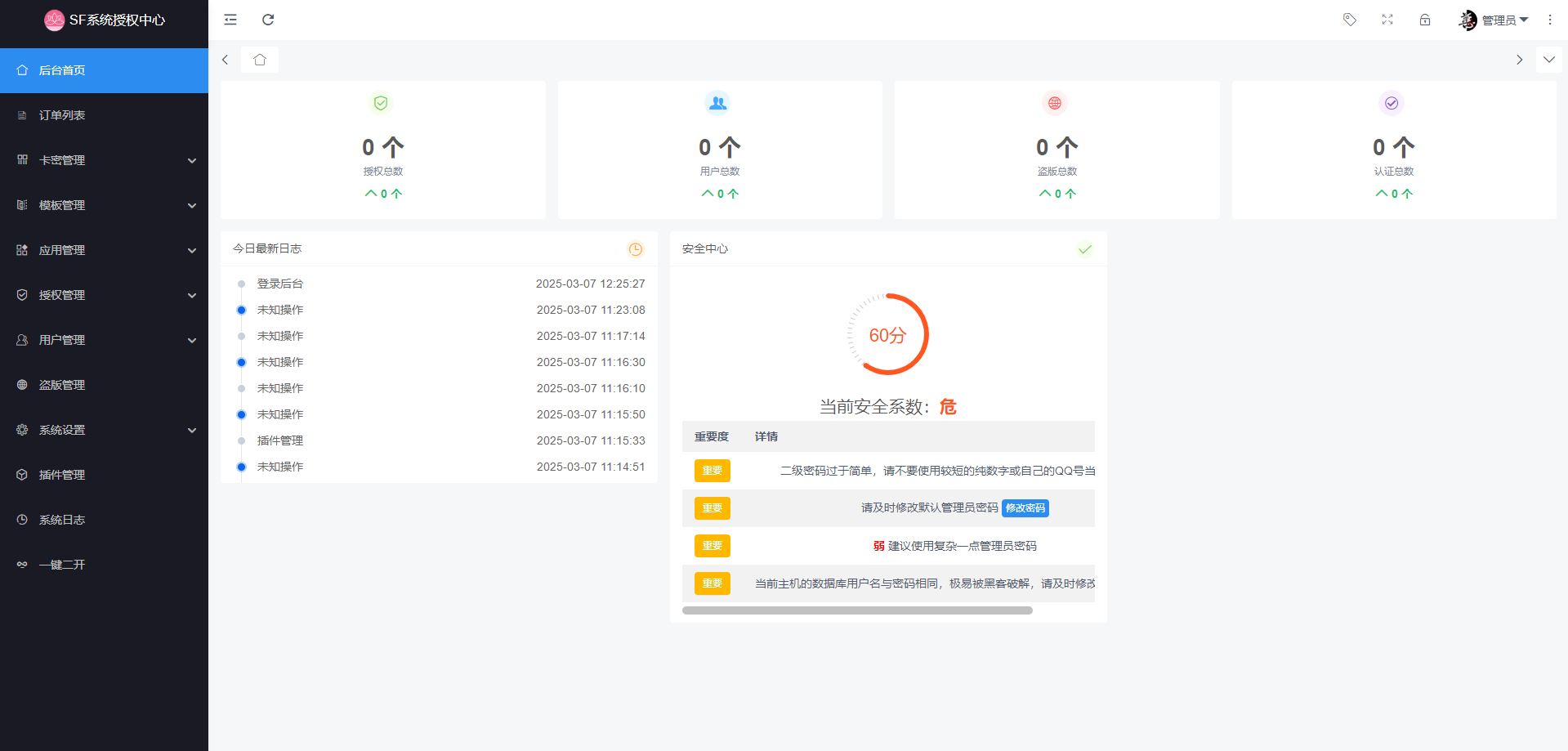Click the 详情 column header
The height and width of the screenshot is (751, 1568).
pos(766,437)
